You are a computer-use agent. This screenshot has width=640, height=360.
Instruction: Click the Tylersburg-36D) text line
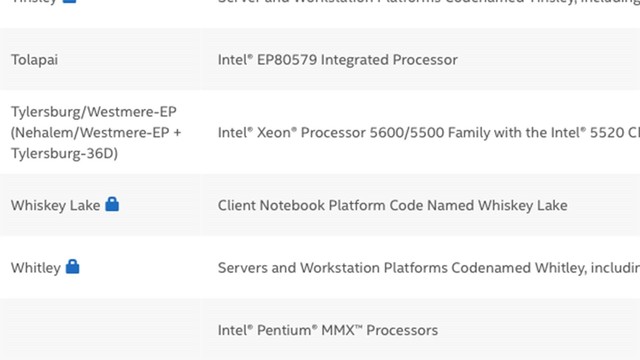[x=64, y=153]
